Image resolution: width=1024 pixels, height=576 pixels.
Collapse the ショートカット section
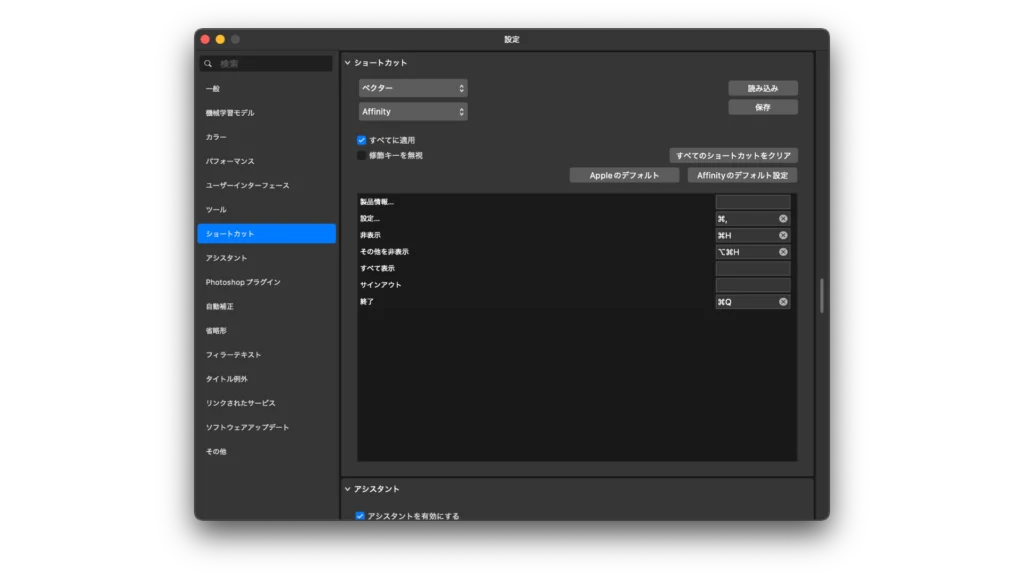350,61
